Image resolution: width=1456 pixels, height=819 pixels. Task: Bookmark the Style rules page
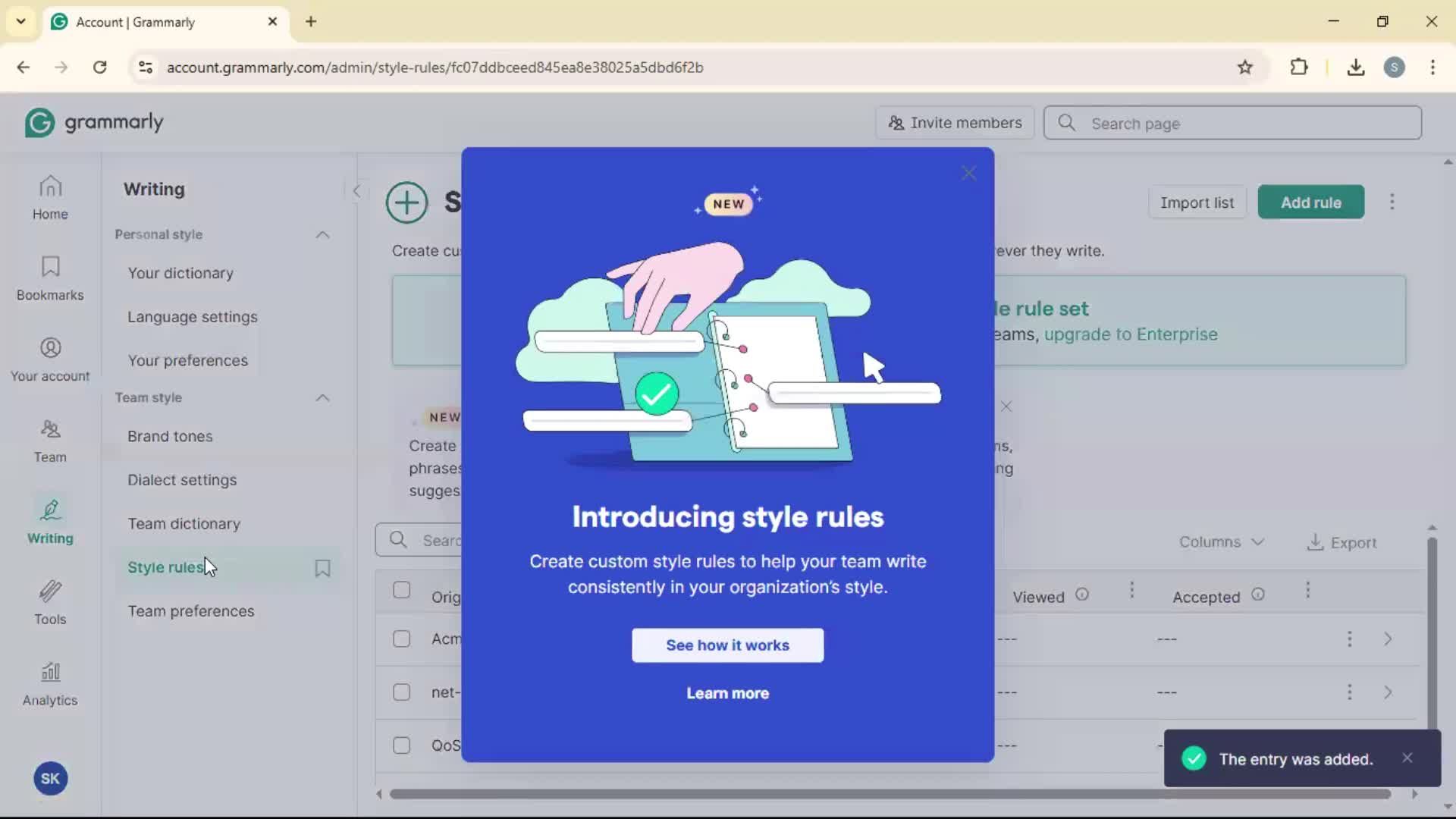[x=322, y=568]
